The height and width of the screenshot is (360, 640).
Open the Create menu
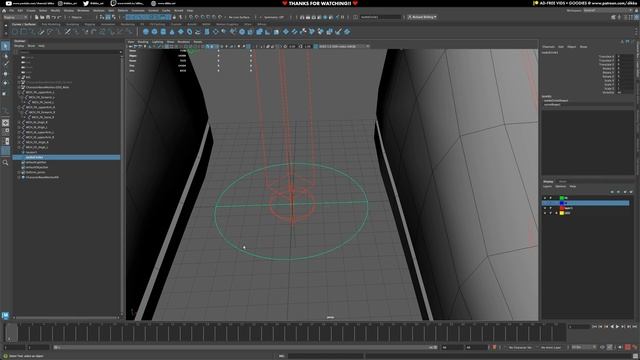(x=31, y=11)
